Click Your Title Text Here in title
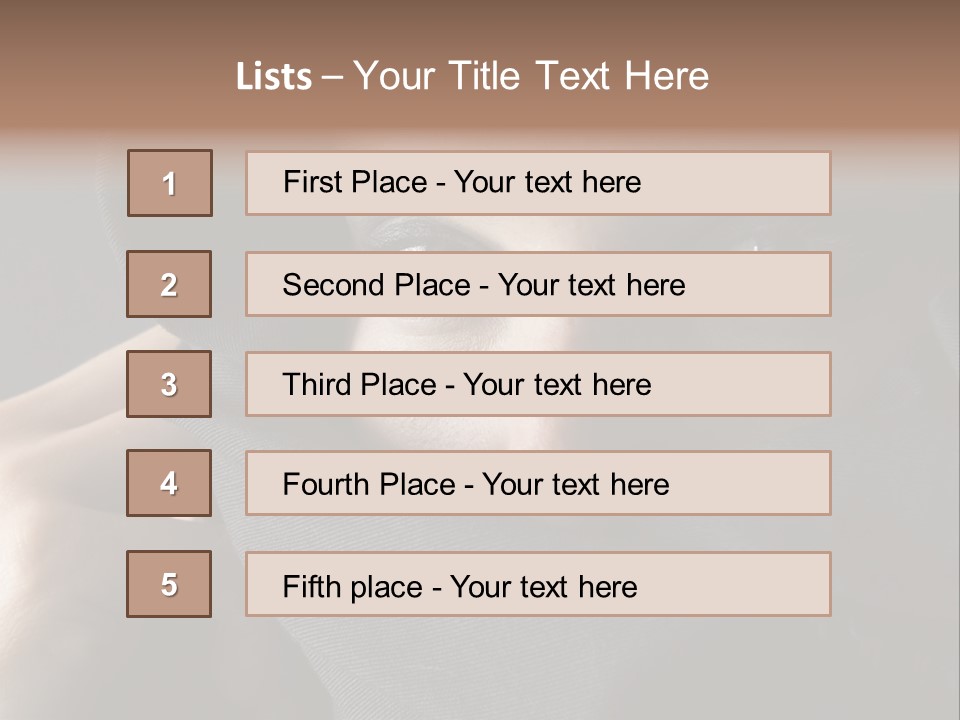The image size is (960, 720). point(531,76)
